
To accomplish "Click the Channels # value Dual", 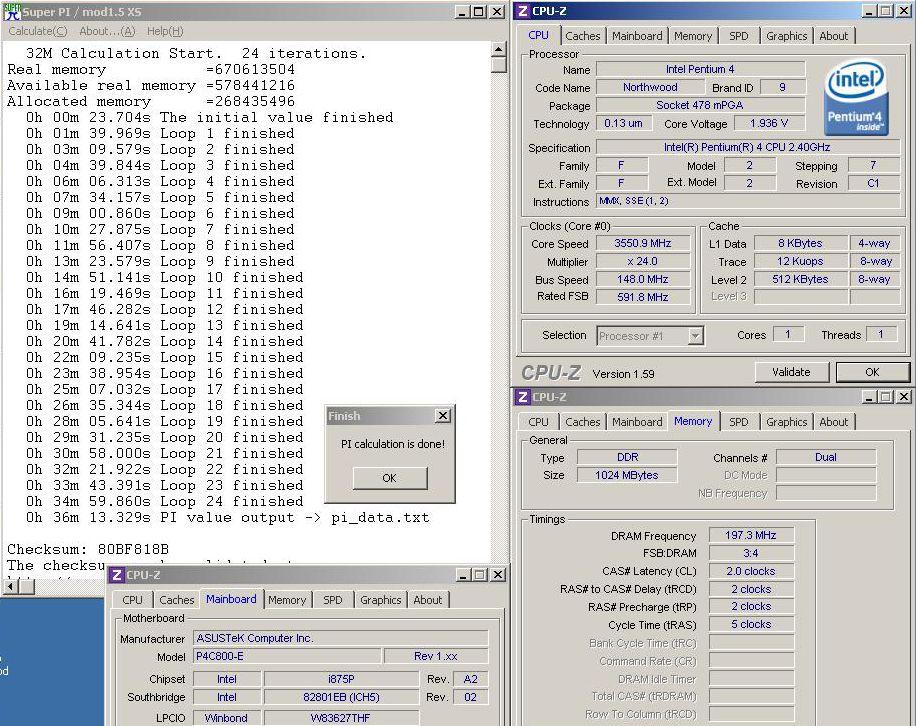I will tap(825, 457).
